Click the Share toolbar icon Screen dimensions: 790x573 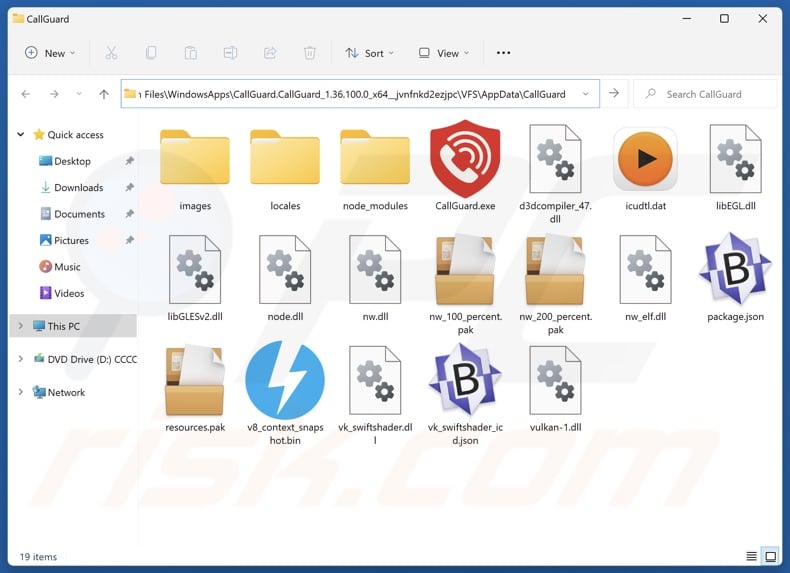270,53
